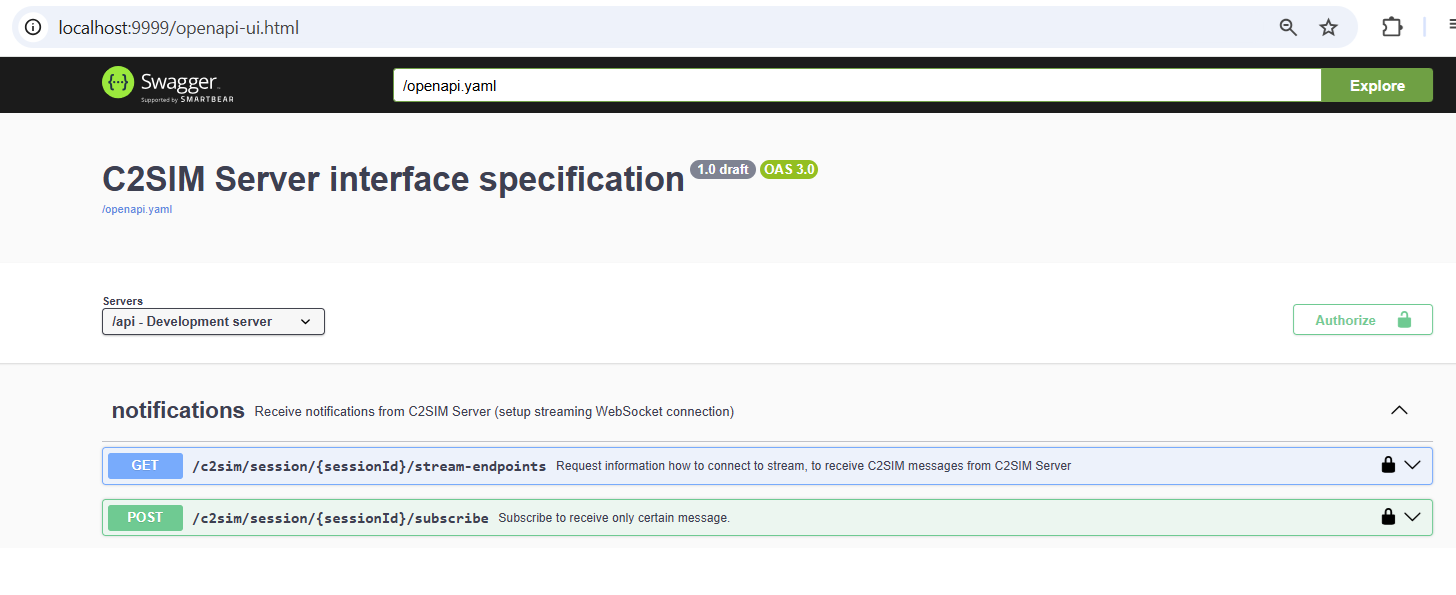Bookmark this page with the star icon
This screenshot has width=1456, height=595.
point(1328,27)
